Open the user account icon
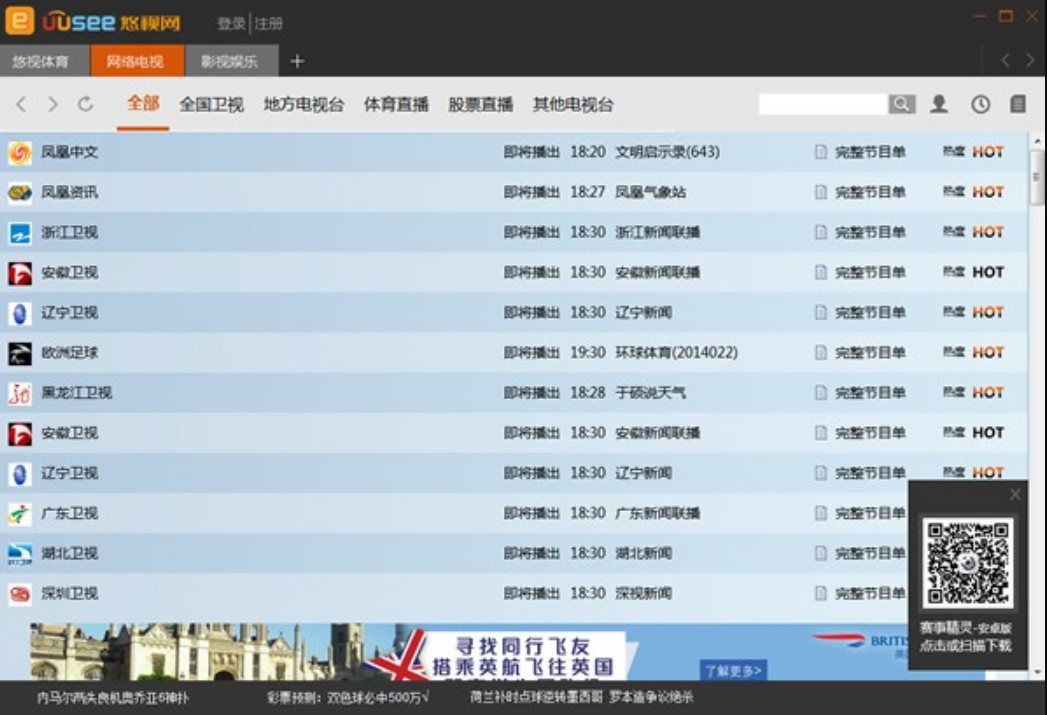Screen dimensions: 1047x715 938,104
